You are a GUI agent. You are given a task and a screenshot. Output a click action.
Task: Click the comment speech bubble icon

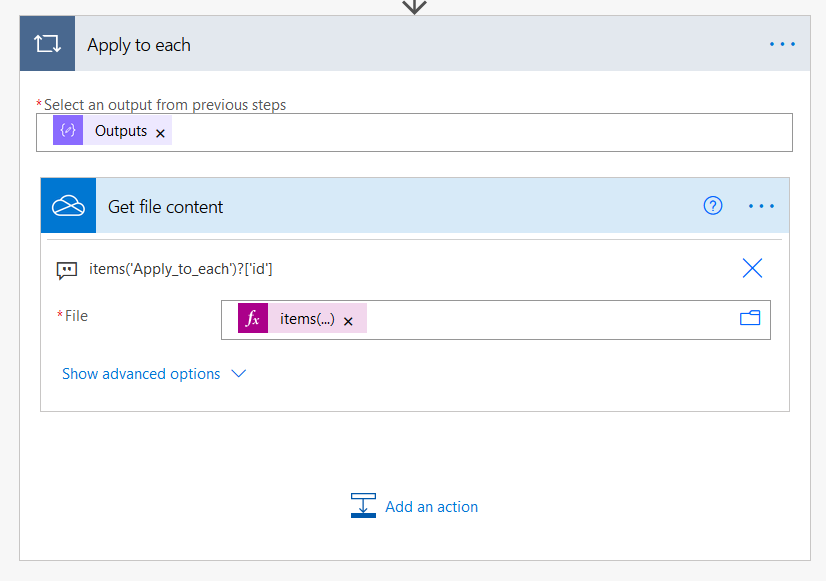tap(67, 270)
